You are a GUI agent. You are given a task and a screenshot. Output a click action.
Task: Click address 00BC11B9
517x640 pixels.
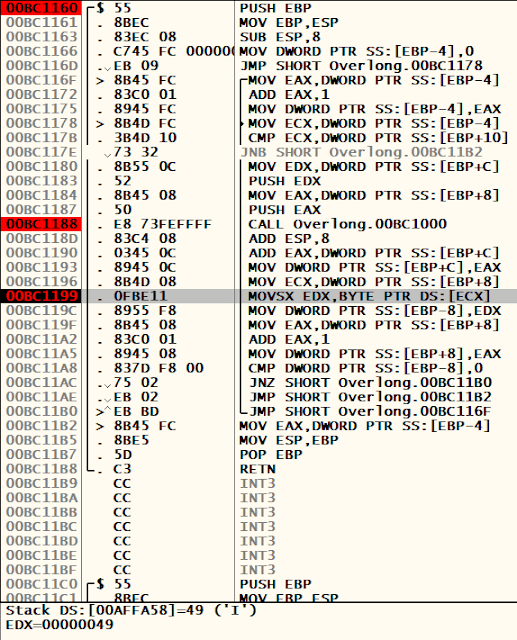[x=41, y=483]
